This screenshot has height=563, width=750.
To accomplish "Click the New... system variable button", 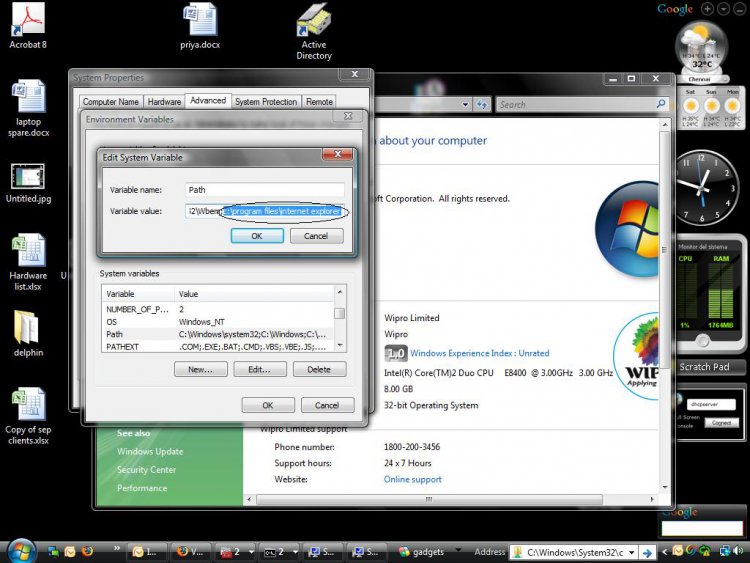I will pos(200,369).
